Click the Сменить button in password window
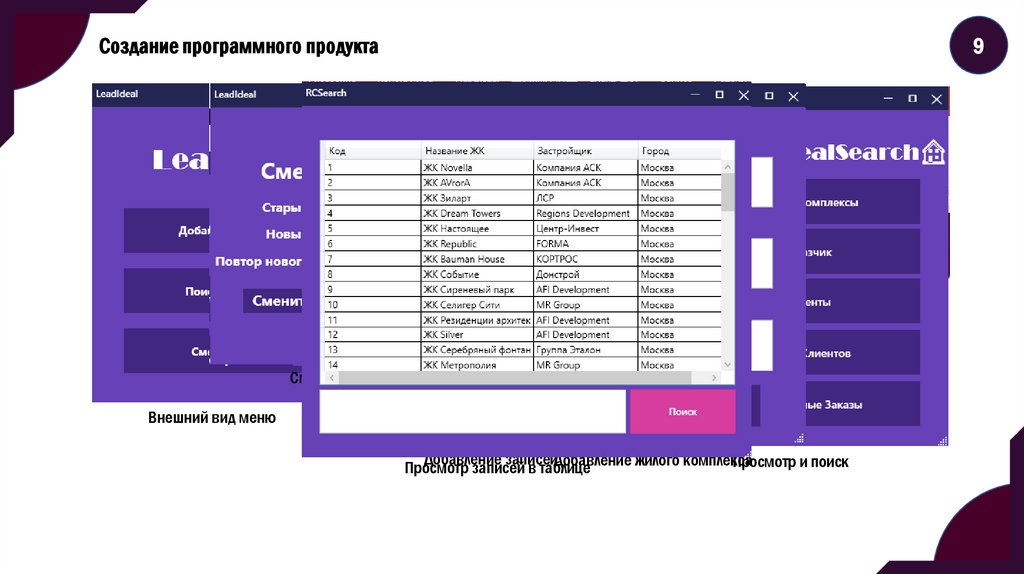The height and width of the screenshot is (574, 1024). [x=273, y=301]
